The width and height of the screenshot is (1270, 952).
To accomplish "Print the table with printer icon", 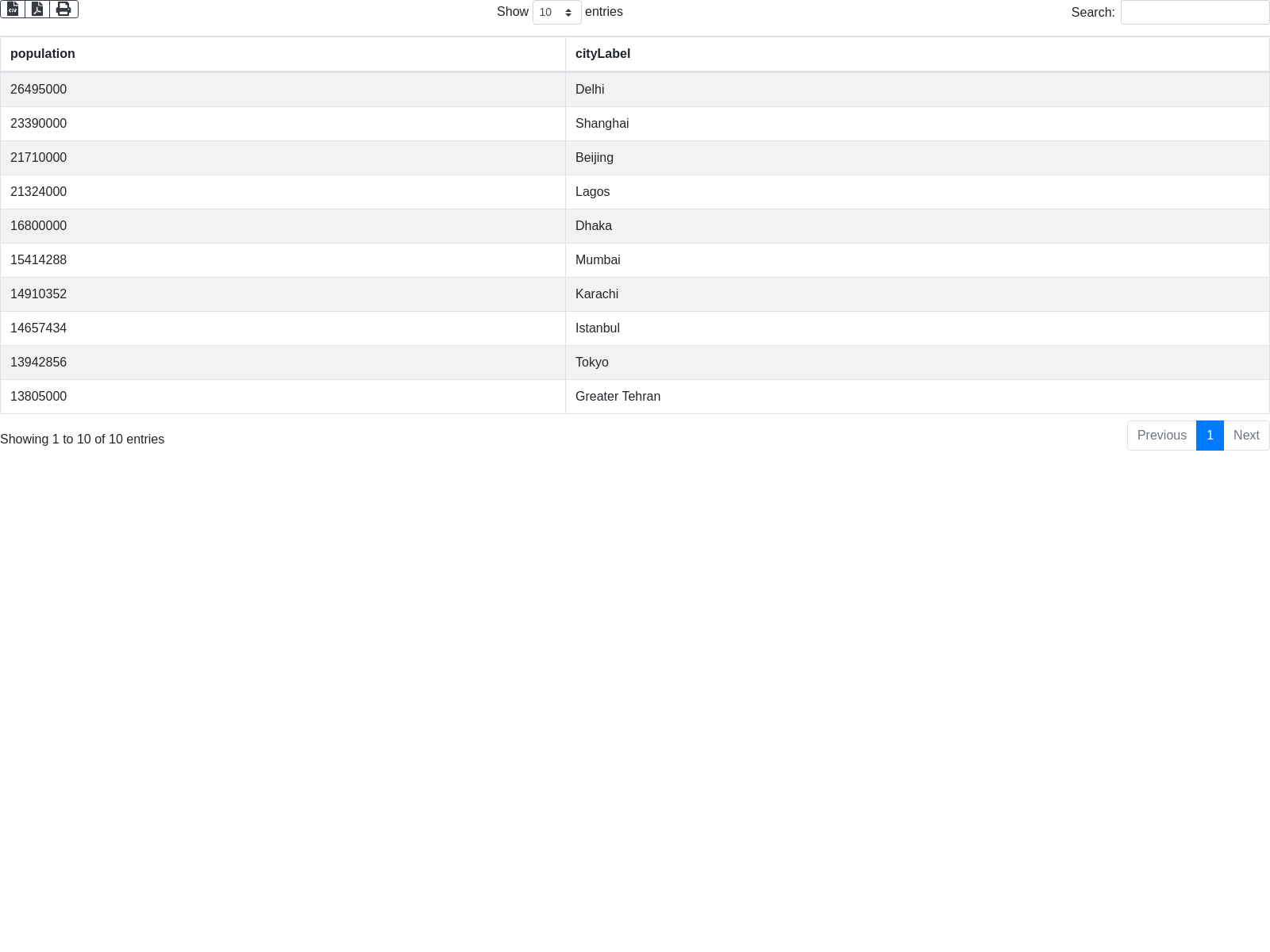I will pyautogui.click(x=63, y=9).
